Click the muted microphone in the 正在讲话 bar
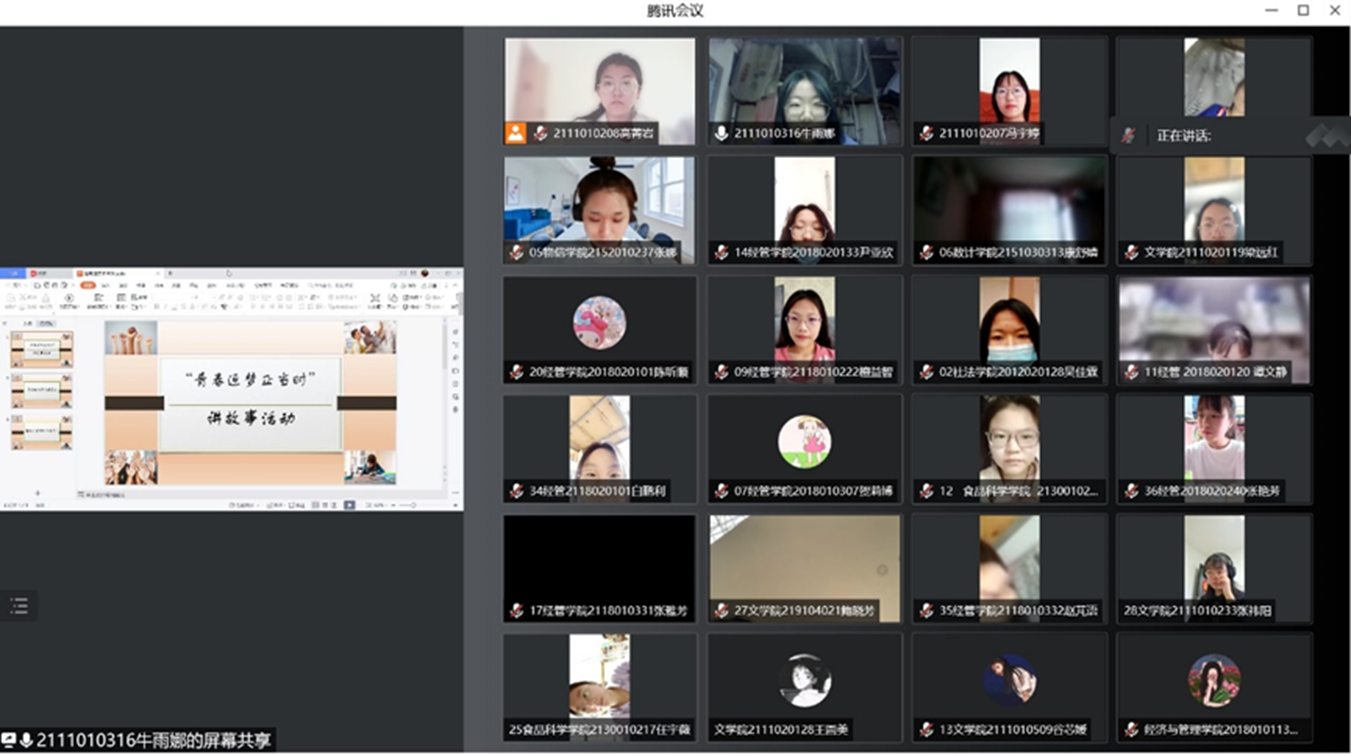Viewport: 1351px width, 754px height. (x=1129, y=136)
